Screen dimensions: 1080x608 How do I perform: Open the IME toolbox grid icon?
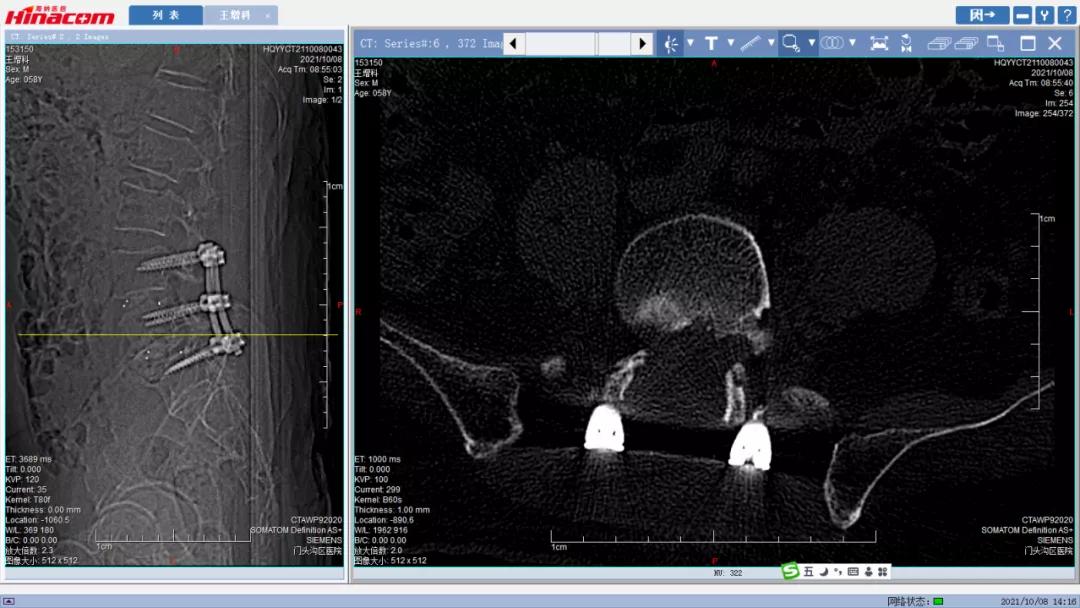(882, 572)
